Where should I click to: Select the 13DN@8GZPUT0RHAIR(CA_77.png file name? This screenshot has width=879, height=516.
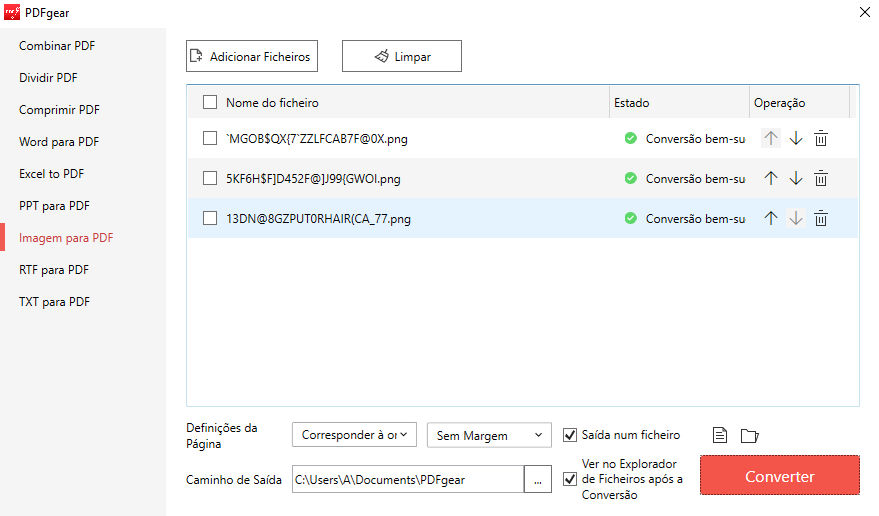[318, 219]
